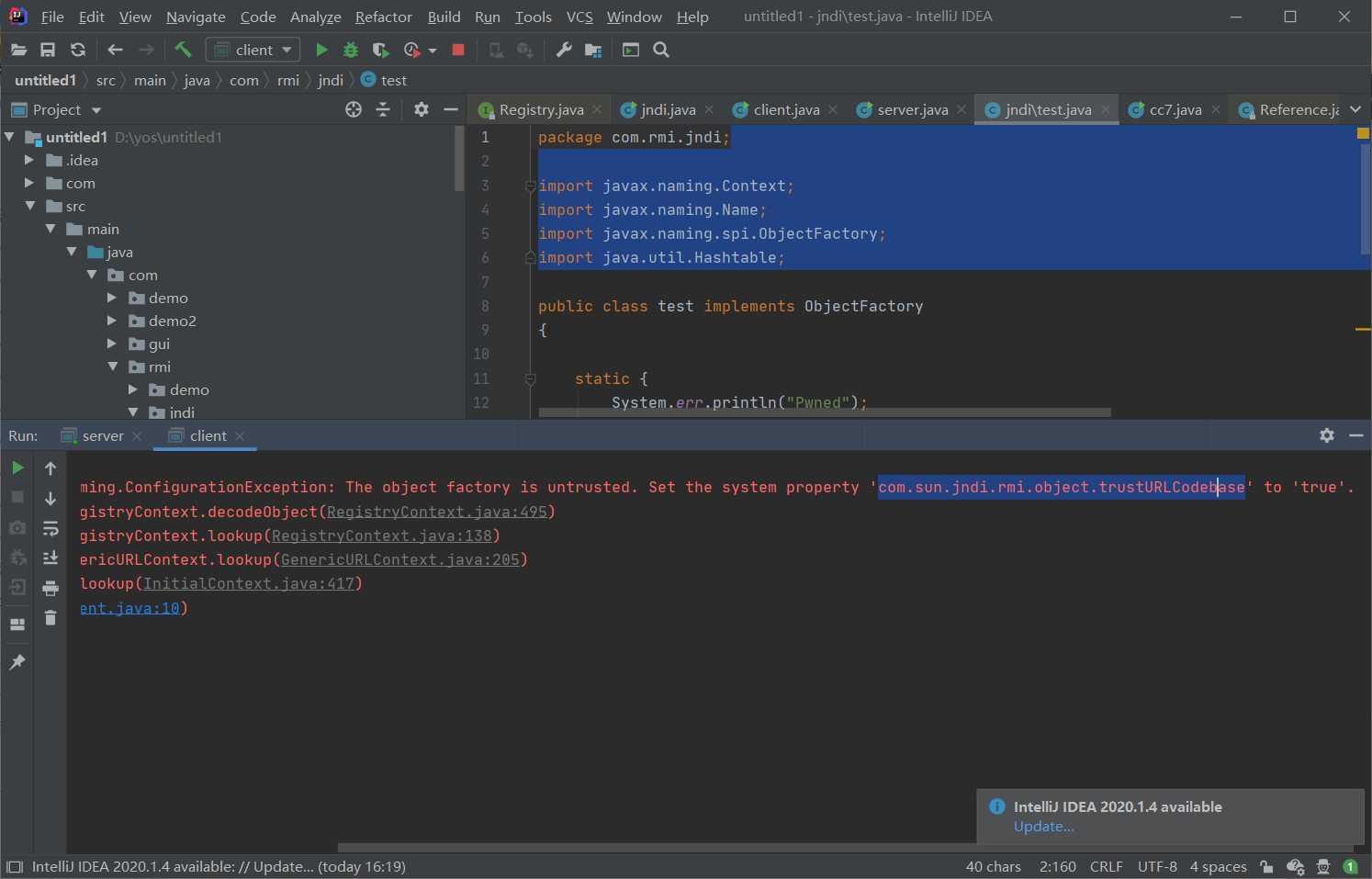Switch to the Registry.java tab
Viewport: 1372px width, 879px height.
pyautogui.click(x=541, y=109)
